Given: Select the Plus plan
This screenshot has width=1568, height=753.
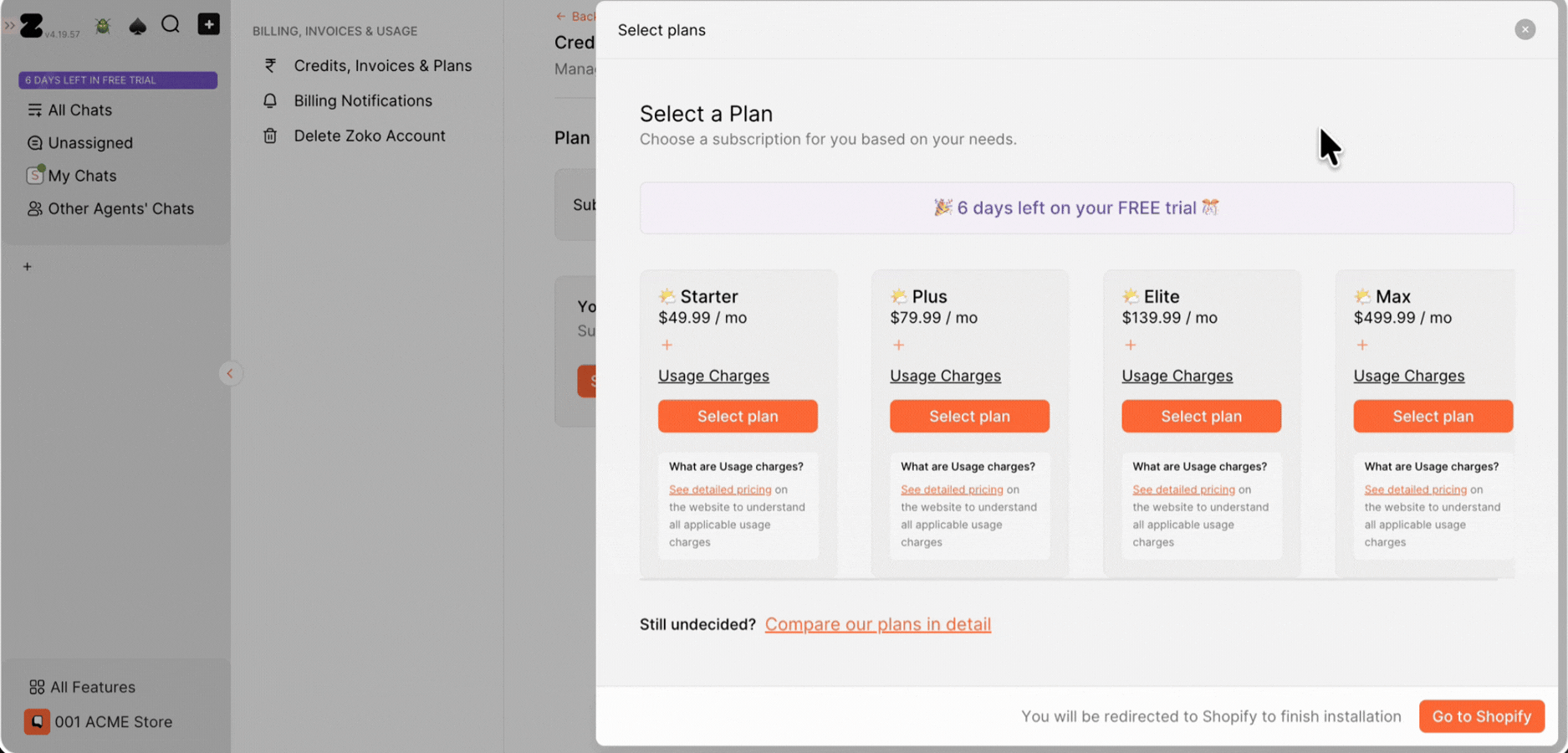Looking at the screenshot, I should click(969, 416).
